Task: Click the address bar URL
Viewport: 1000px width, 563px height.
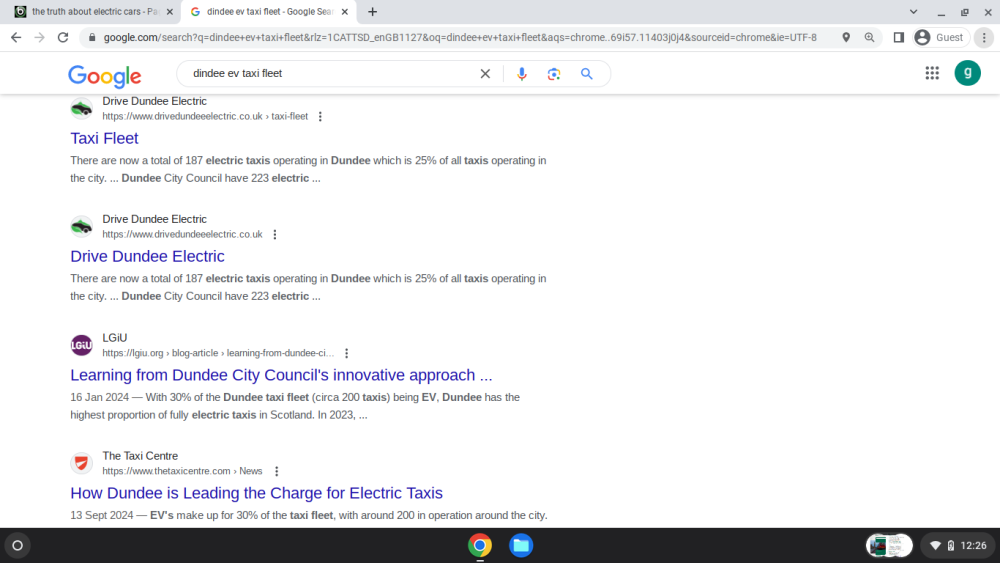Action: tap(459, 38)
